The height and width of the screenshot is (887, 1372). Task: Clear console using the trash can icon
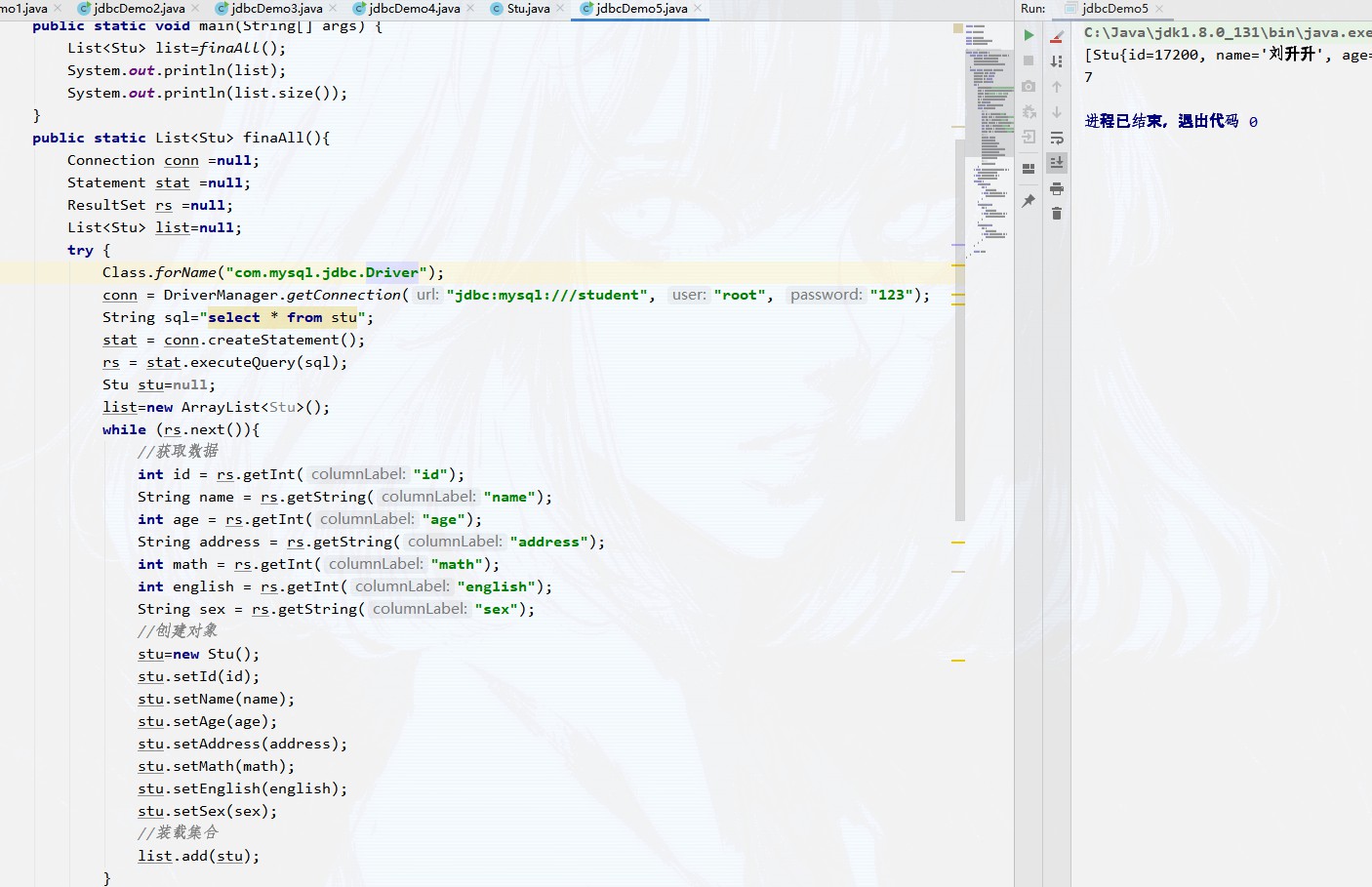pos(1057,214)
